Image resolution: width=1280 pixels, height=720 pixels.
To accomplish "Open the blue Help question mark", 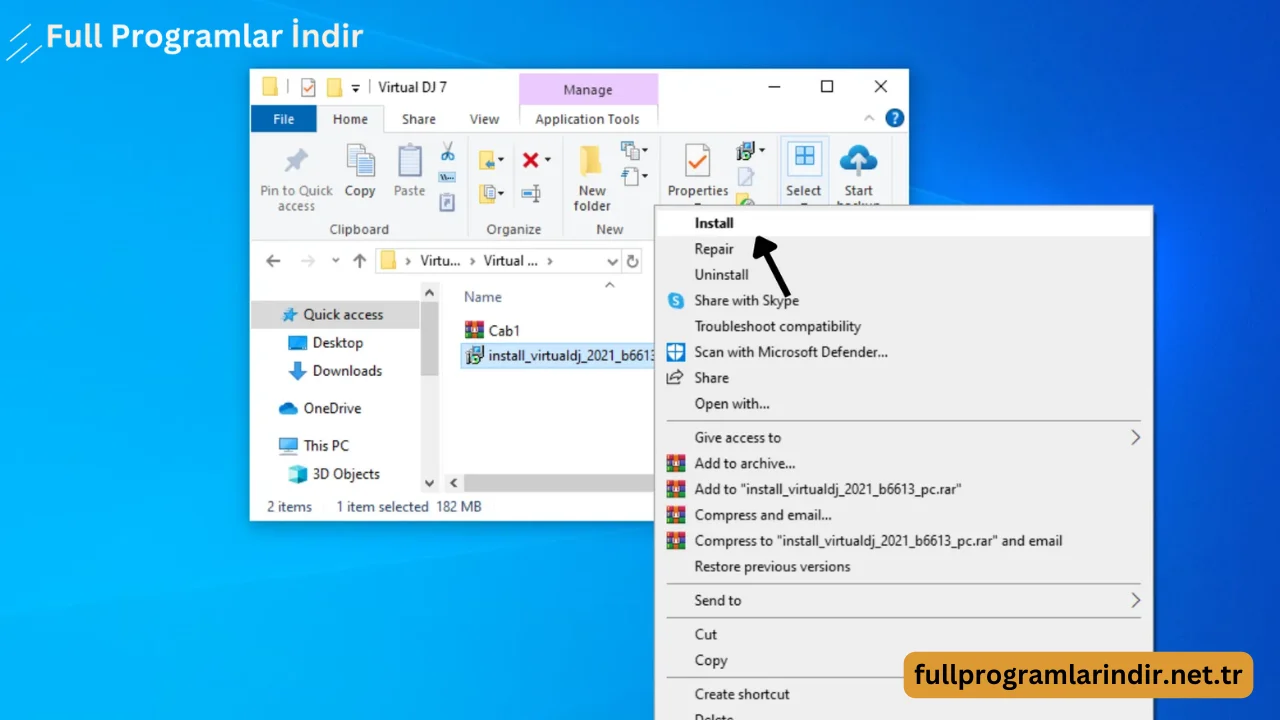I will [x=895, y=118].
